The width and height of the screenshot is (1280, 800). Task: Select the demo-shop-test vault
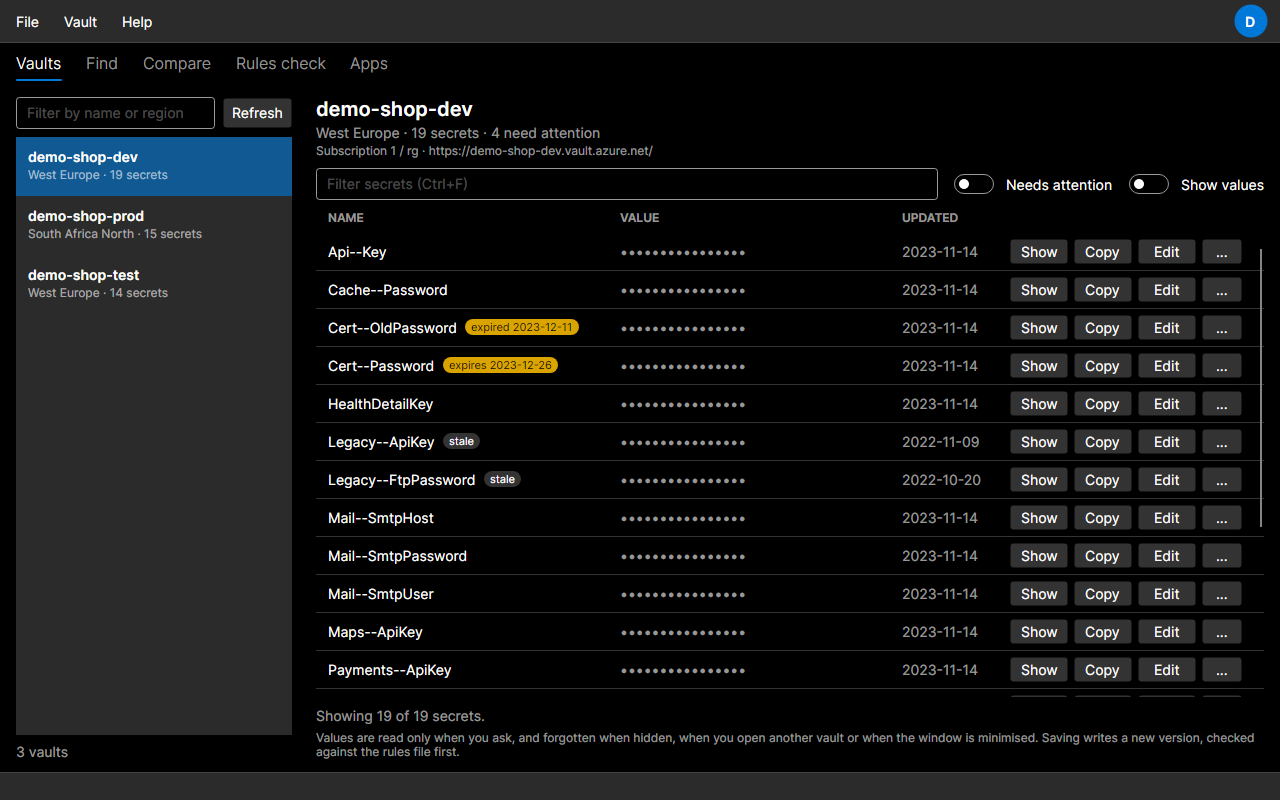click(x=154, y=284)
